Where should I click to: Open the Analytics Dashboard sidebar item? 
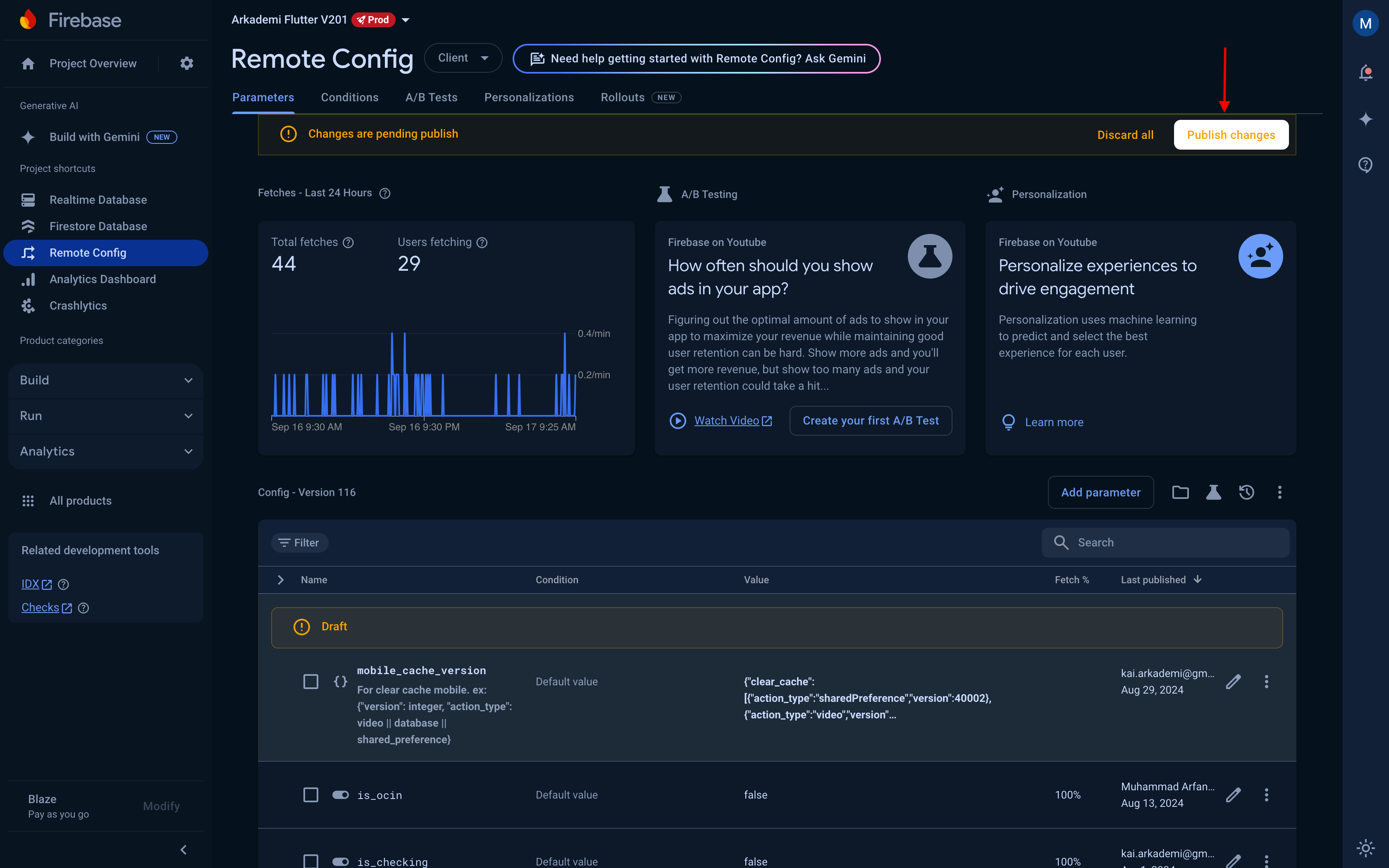pyautogui.click(x=102, y=279)
